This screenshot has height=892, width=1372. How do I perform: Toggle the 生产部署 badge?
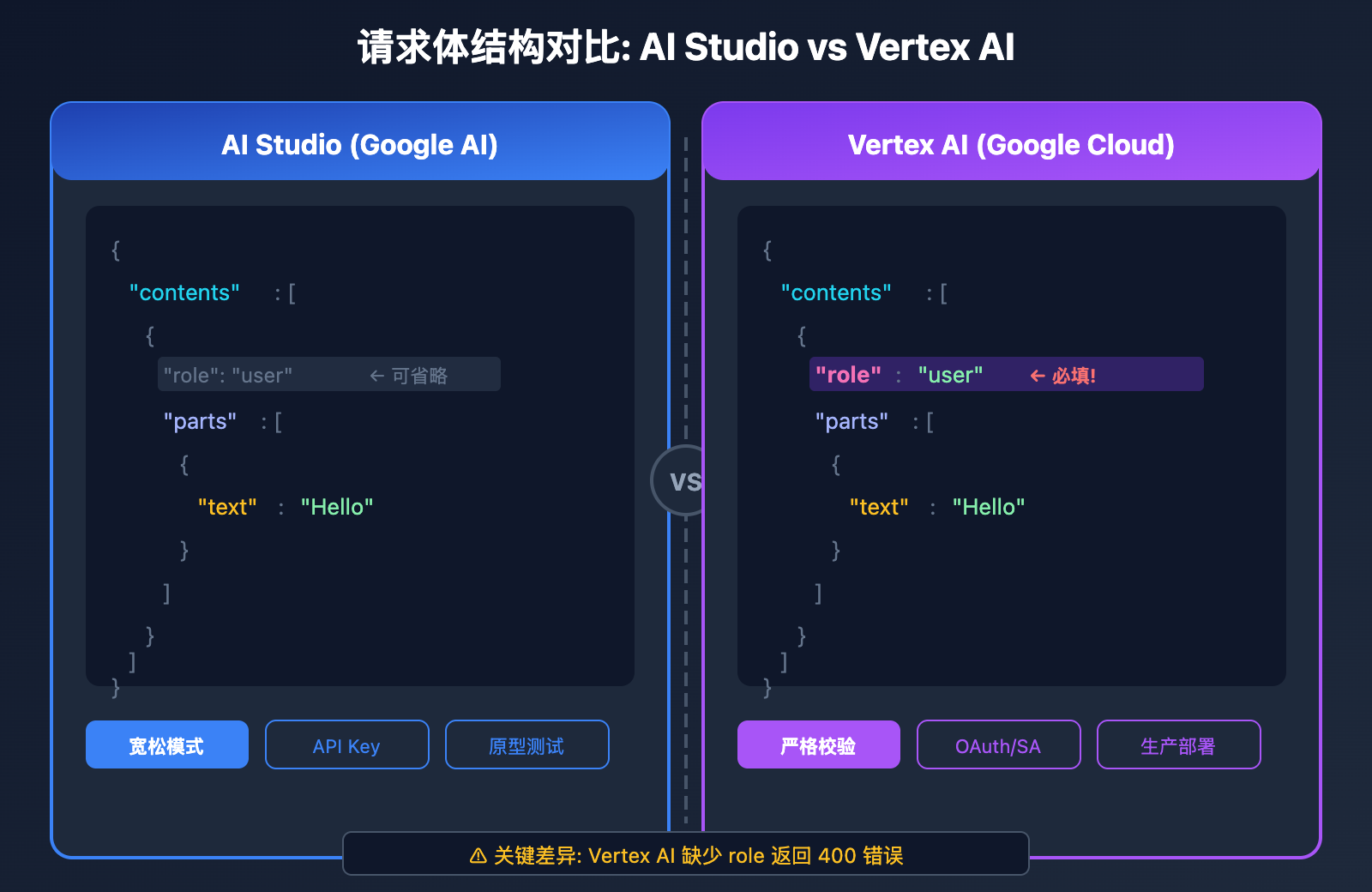point(1178,744)
